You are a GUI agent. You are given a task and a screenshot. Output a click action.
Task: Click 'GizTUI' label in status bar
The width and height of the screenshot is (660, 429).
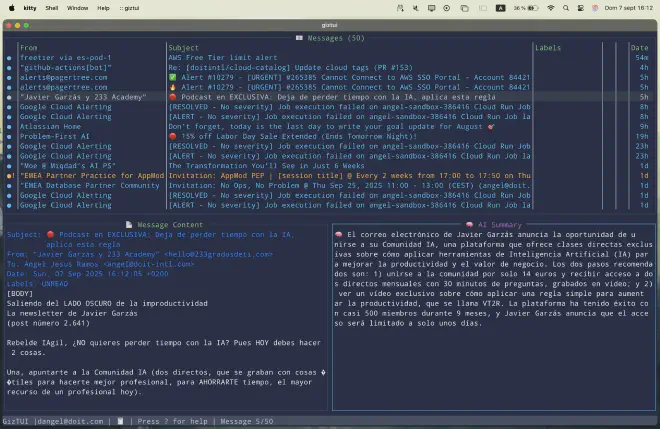[x=16, y=421]
